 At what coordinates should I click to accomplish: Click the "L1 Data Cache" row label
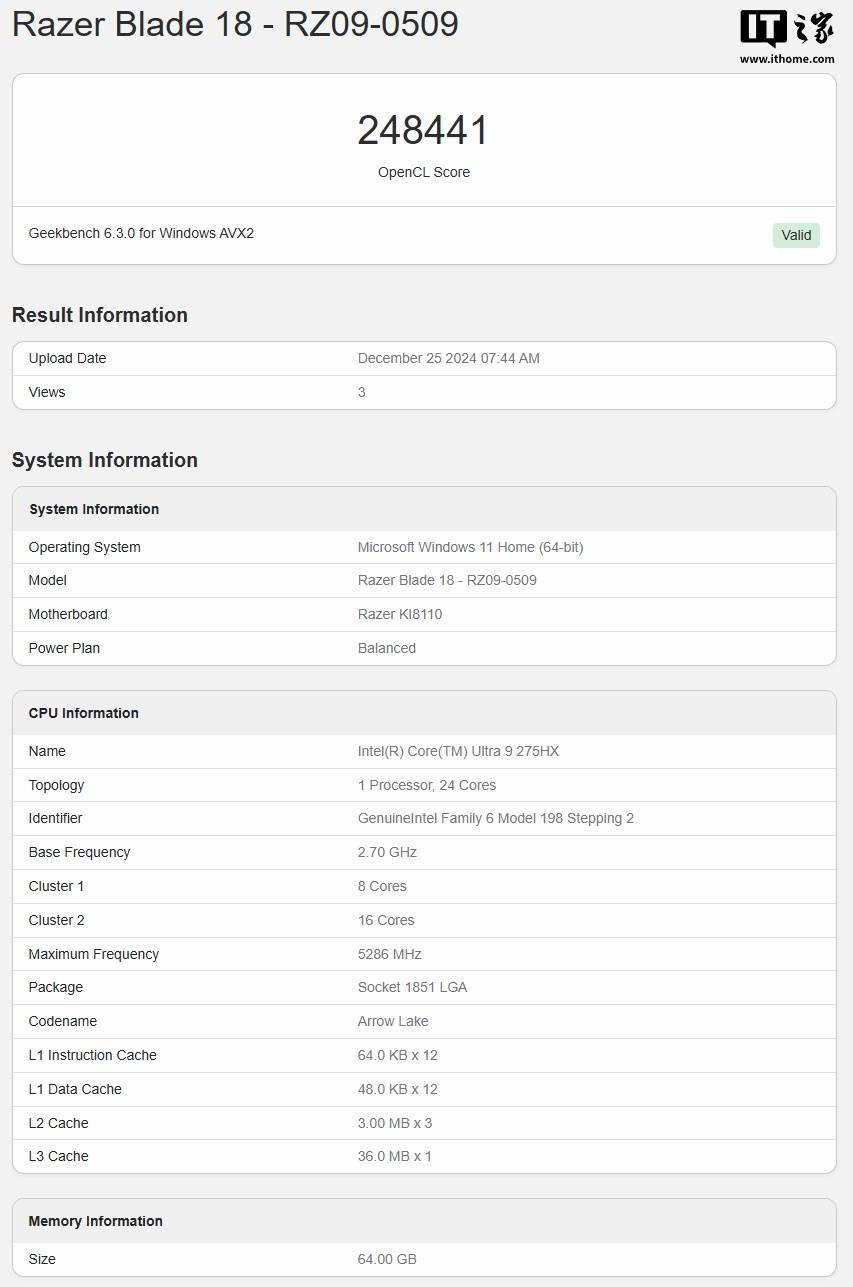(x=75, y=1089)
